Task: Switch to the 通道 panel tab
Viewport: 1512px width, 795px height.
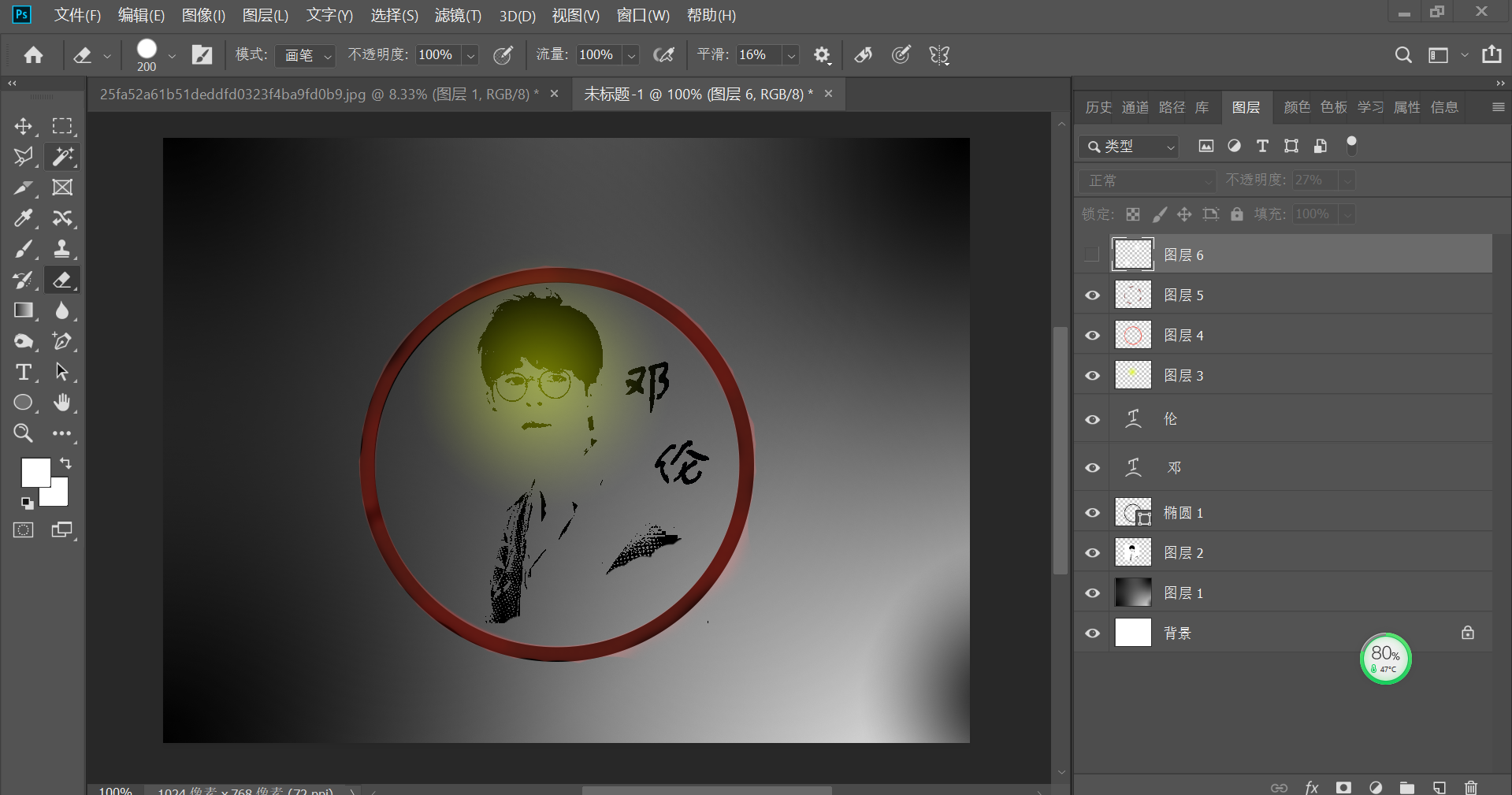Action: coord(1134,107)
